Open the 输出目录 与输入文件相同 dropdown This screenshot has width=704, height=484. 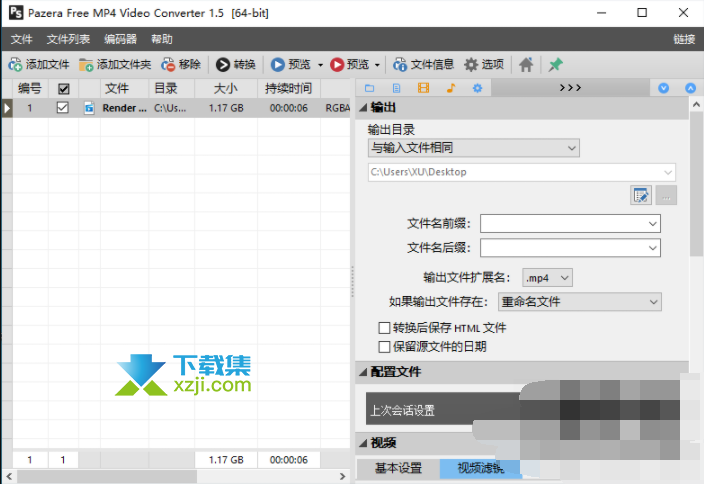(x=474, y=148)
